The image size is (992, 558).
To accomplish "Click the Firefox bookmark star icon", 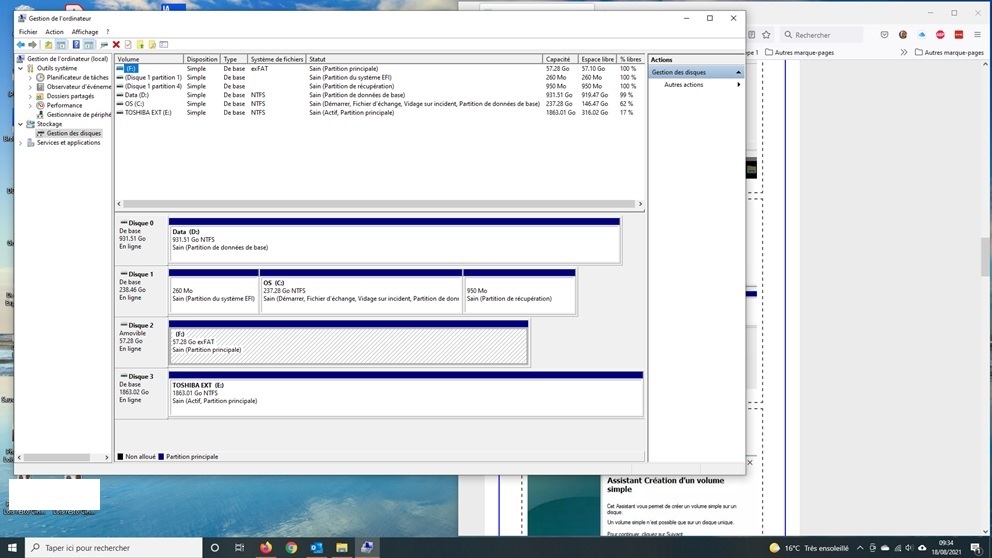I will point(766,35).
